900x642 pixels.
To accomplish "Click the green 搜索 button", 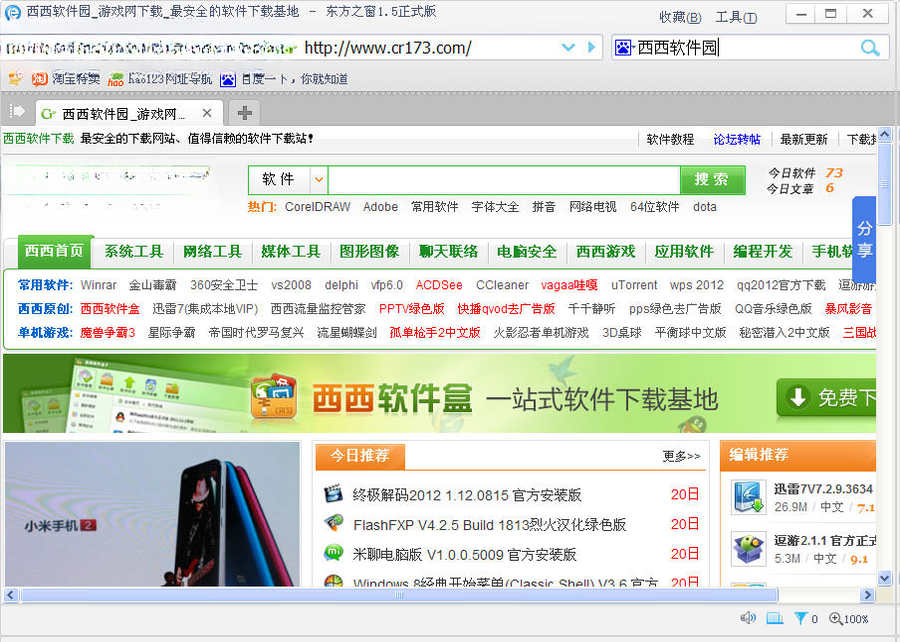I will (x=712, y=180).
